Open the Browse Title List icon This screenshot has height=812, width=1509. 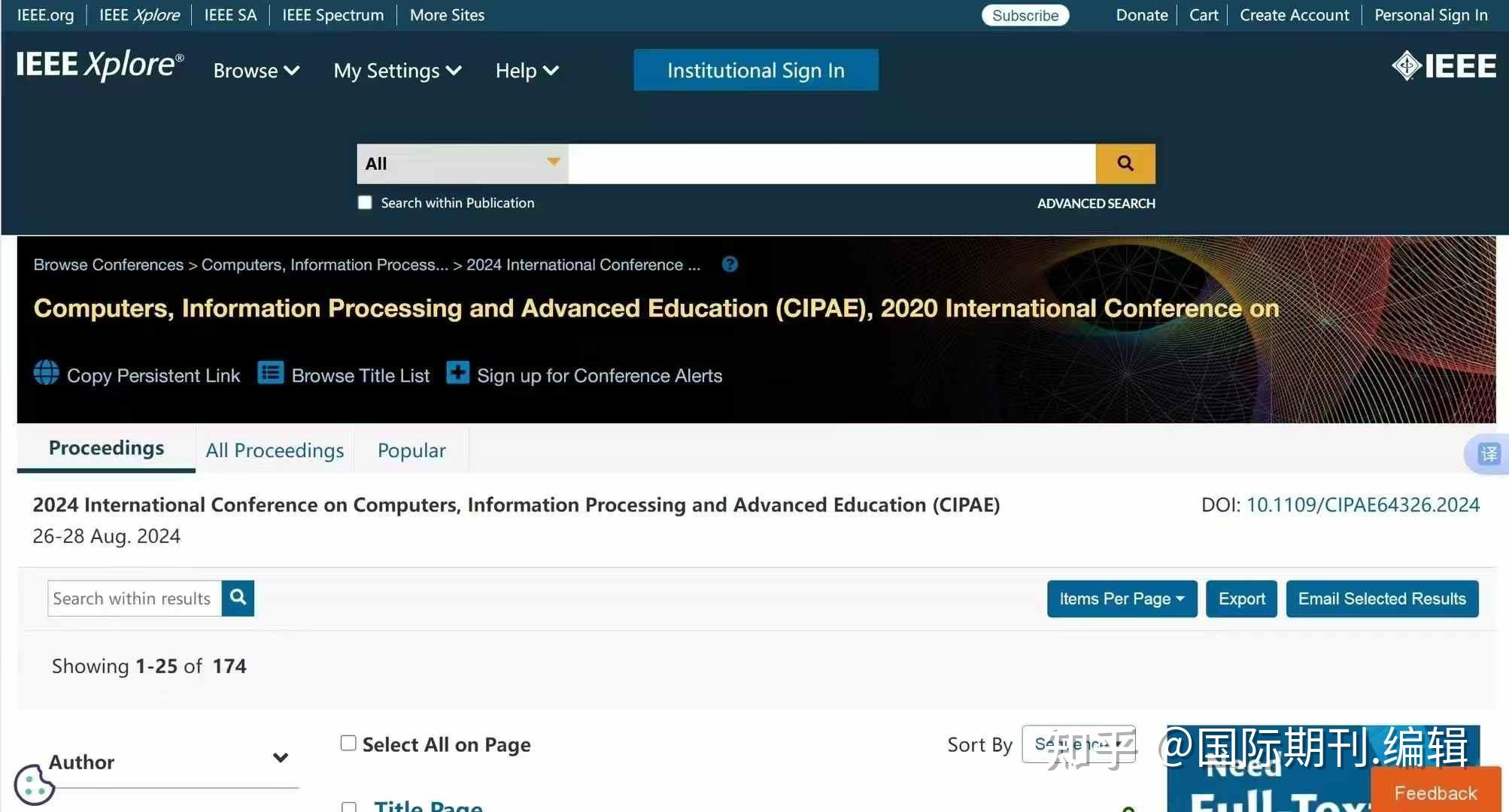click(270, 373)
